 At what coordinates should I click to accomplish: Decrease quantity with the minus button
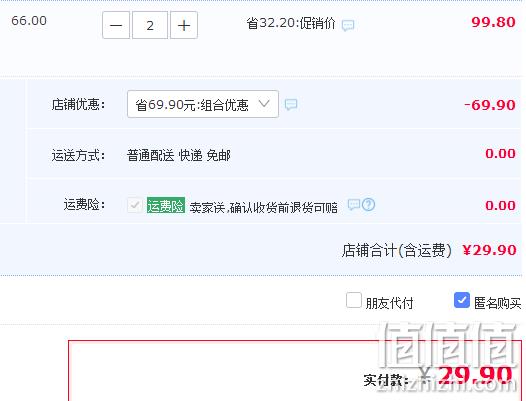point(116,25)
